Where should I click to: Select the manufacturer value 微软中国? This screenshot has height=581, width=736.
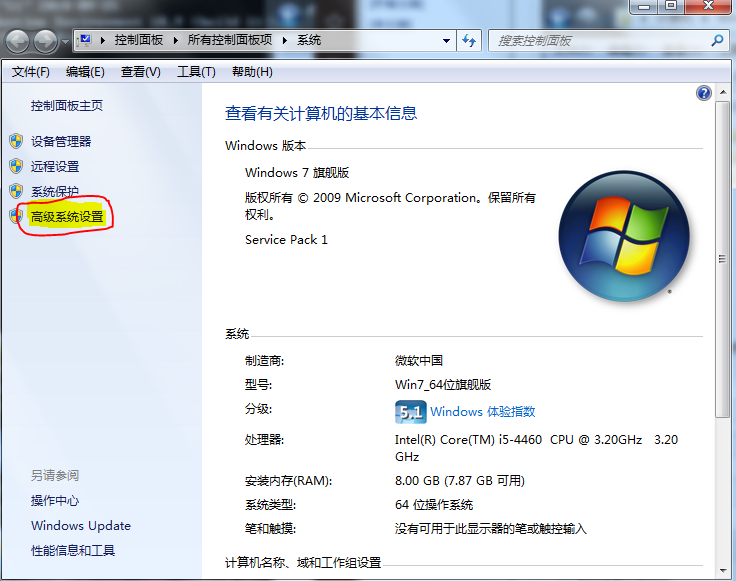pos(419,360)
